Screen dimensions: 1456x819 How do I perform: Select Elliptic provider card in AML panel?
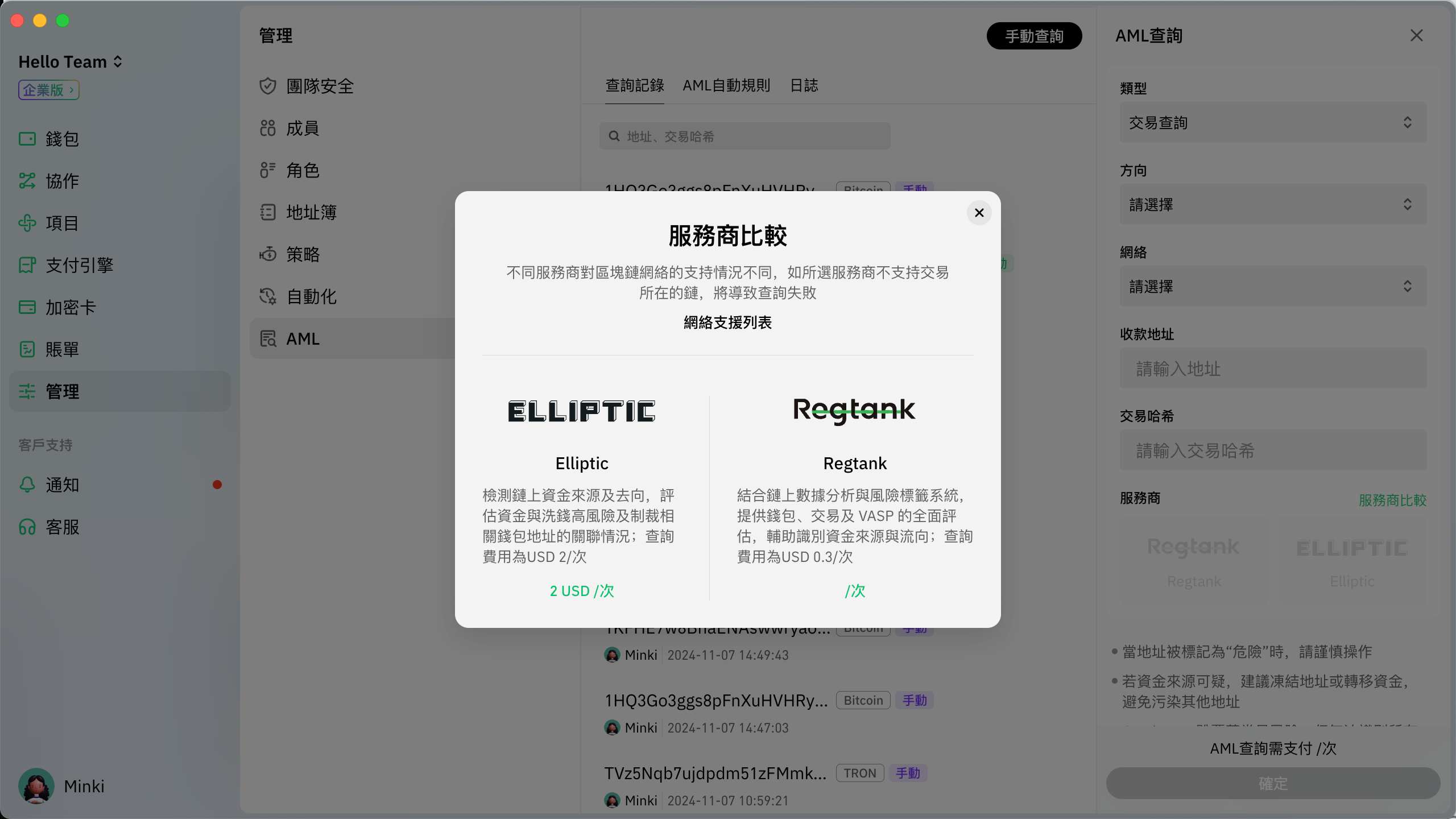point(1352,560)
